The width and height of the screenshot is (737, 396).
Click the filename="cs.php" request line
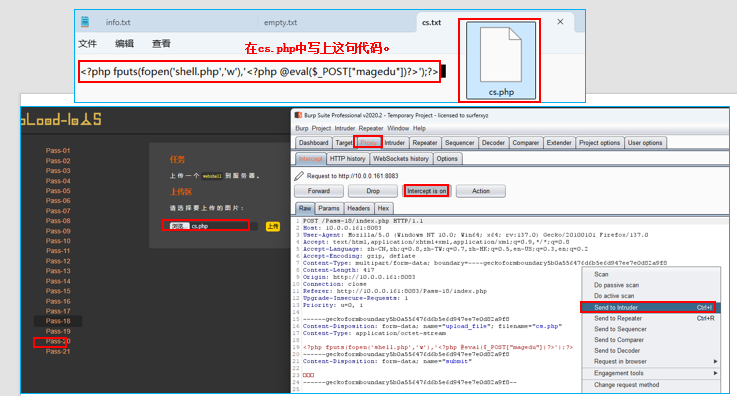click(x=432, y=326)
